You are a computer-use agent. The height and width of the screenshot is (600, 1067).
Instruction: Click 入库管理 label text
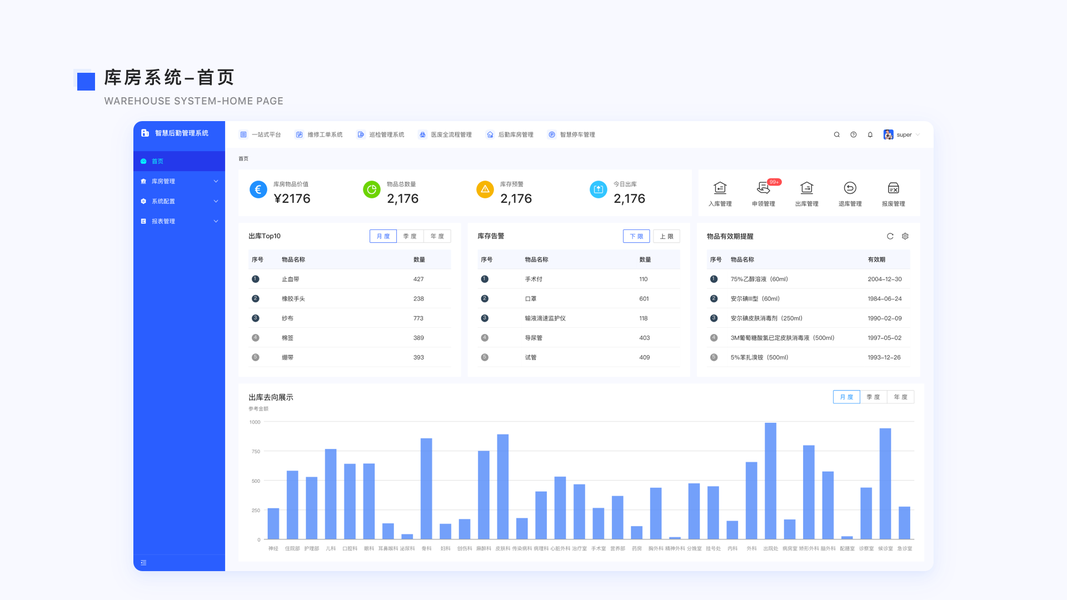(720, 203)
